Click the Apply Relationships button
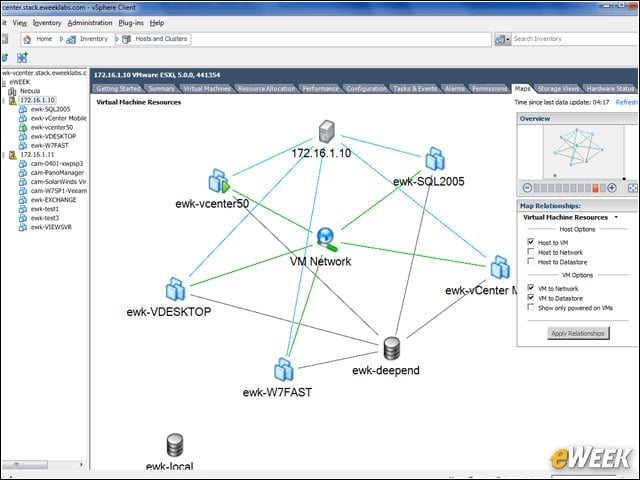Image resolution: width=640 pixels, height=480 pixels. tap(578, 333)
